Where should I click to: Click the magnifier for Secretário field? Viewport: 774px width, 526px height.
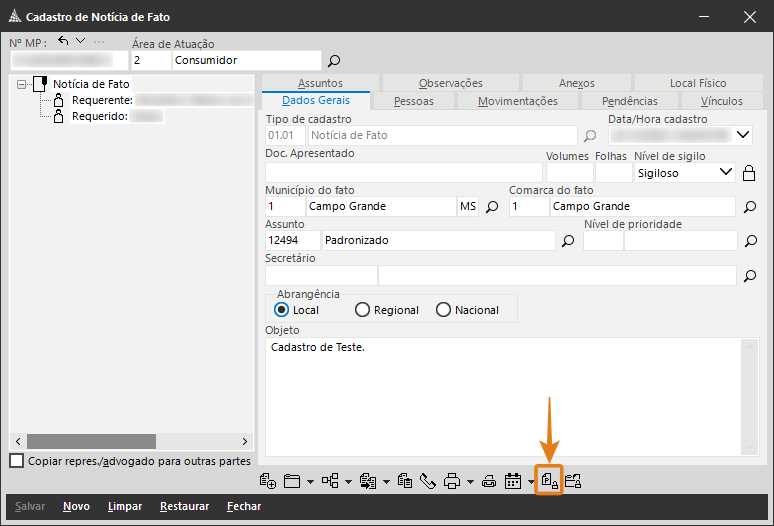750,276
